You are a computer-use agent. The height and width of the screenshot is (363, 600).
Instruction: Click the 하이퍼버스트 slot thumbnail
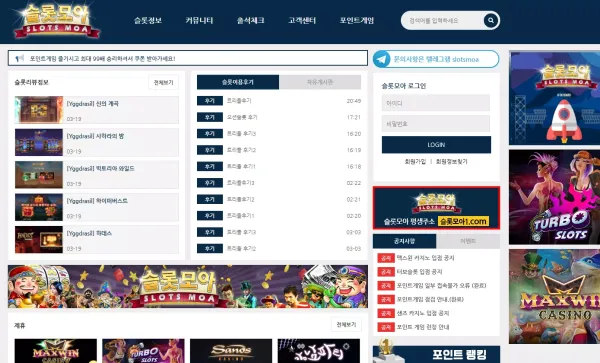click(x=39, y=207)
